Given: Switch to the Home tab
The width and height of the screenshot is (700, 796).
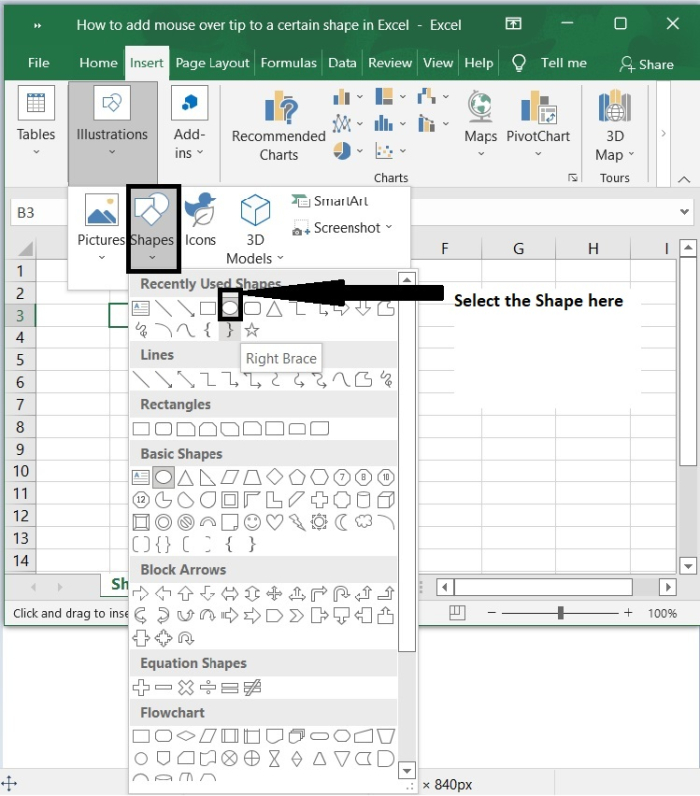Looking at the screenshot, I should pyautogui.click(x=98, y=63).
